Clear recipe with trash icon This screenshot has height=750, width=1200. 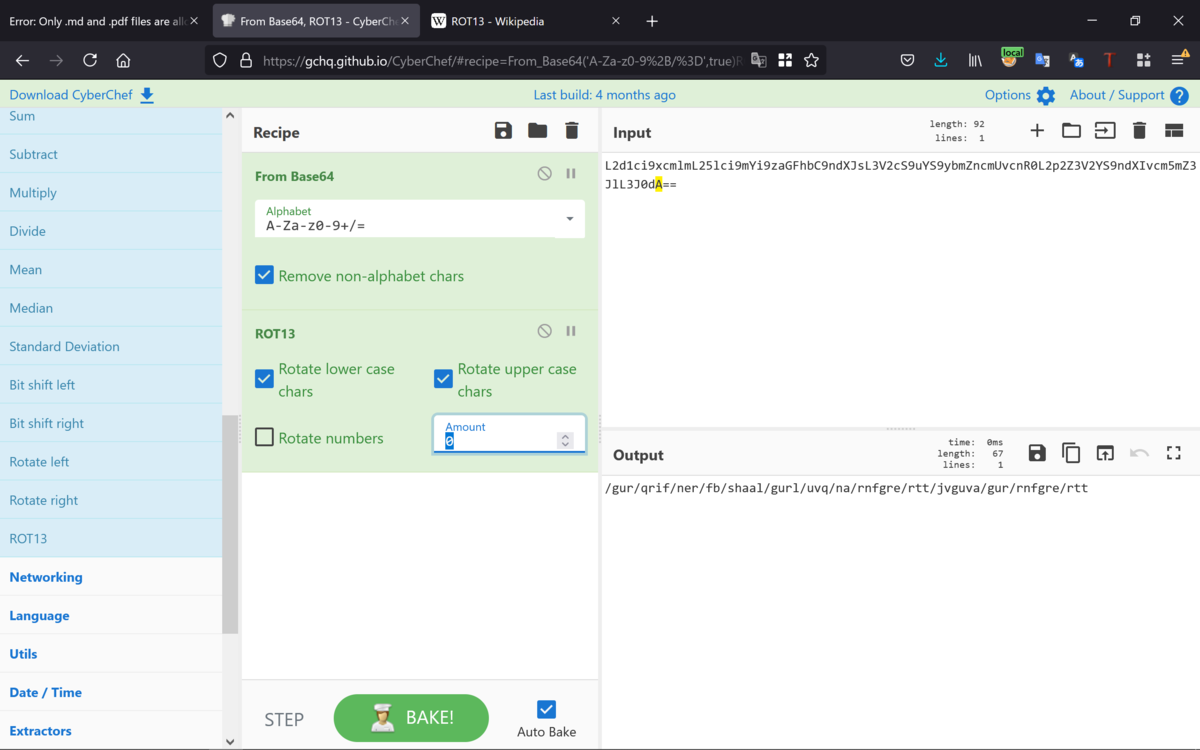pos(572,131)
